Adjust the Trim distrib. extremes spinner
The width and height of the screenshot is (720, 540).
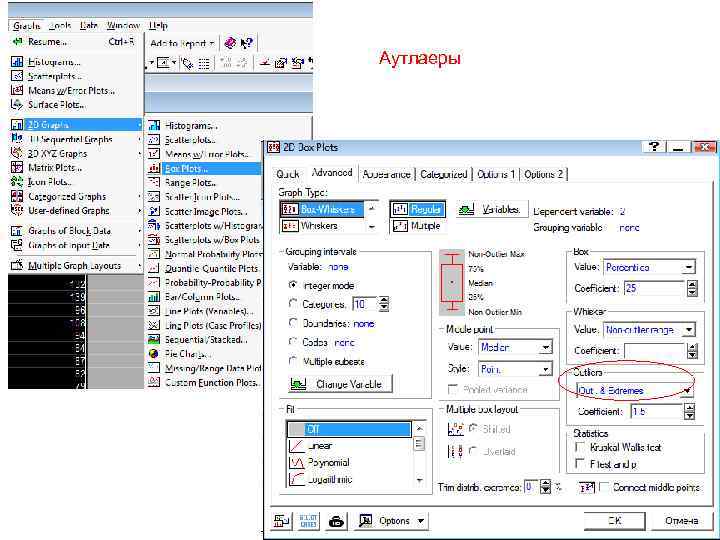(545, 487)
